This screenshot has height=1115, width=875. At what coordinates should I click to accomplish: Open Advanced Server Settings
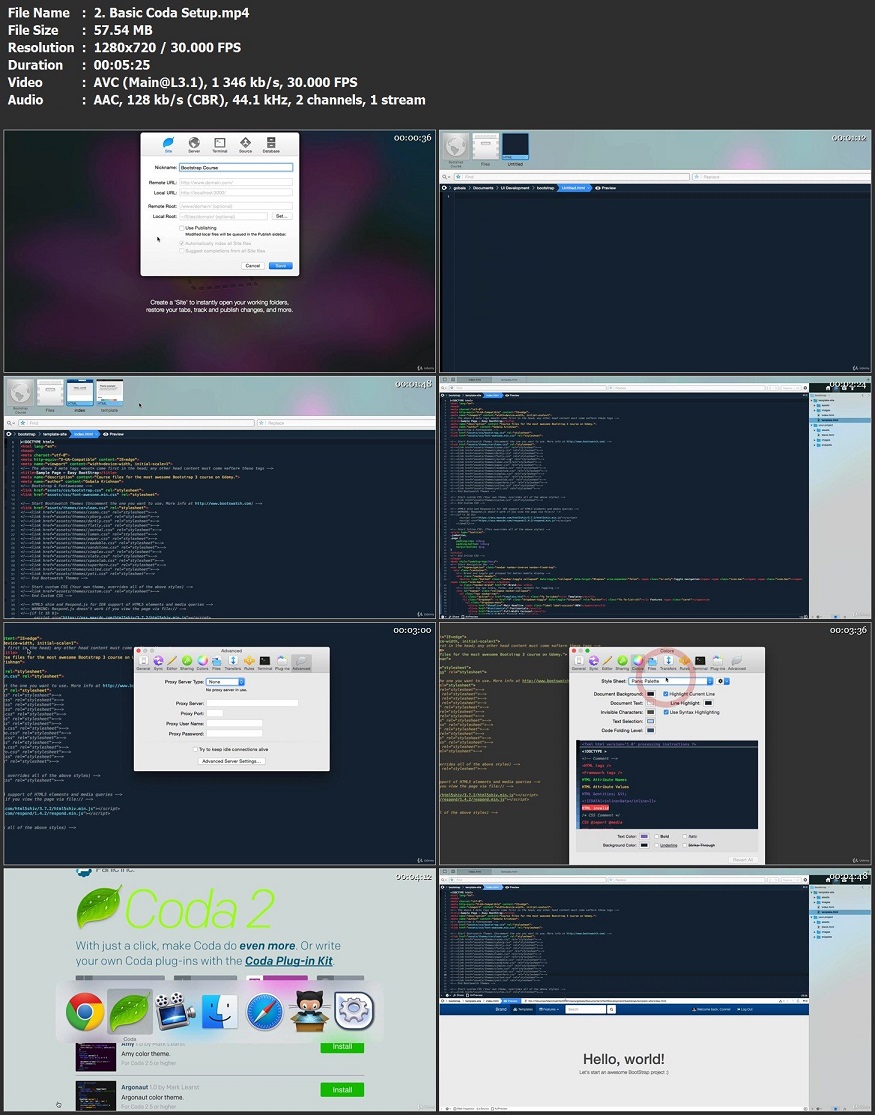click(x=232, y=761)
